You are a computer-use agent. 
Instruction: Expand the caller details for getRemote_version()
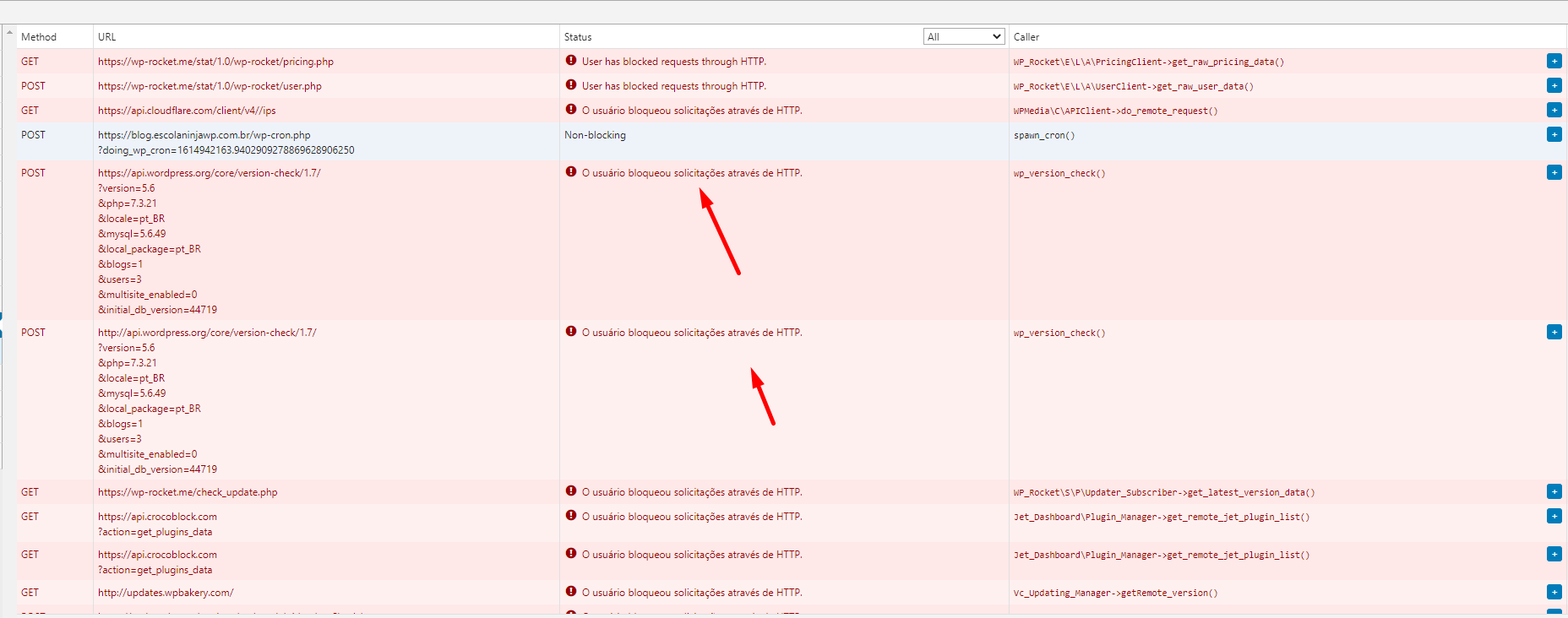tap(1554, 592)
